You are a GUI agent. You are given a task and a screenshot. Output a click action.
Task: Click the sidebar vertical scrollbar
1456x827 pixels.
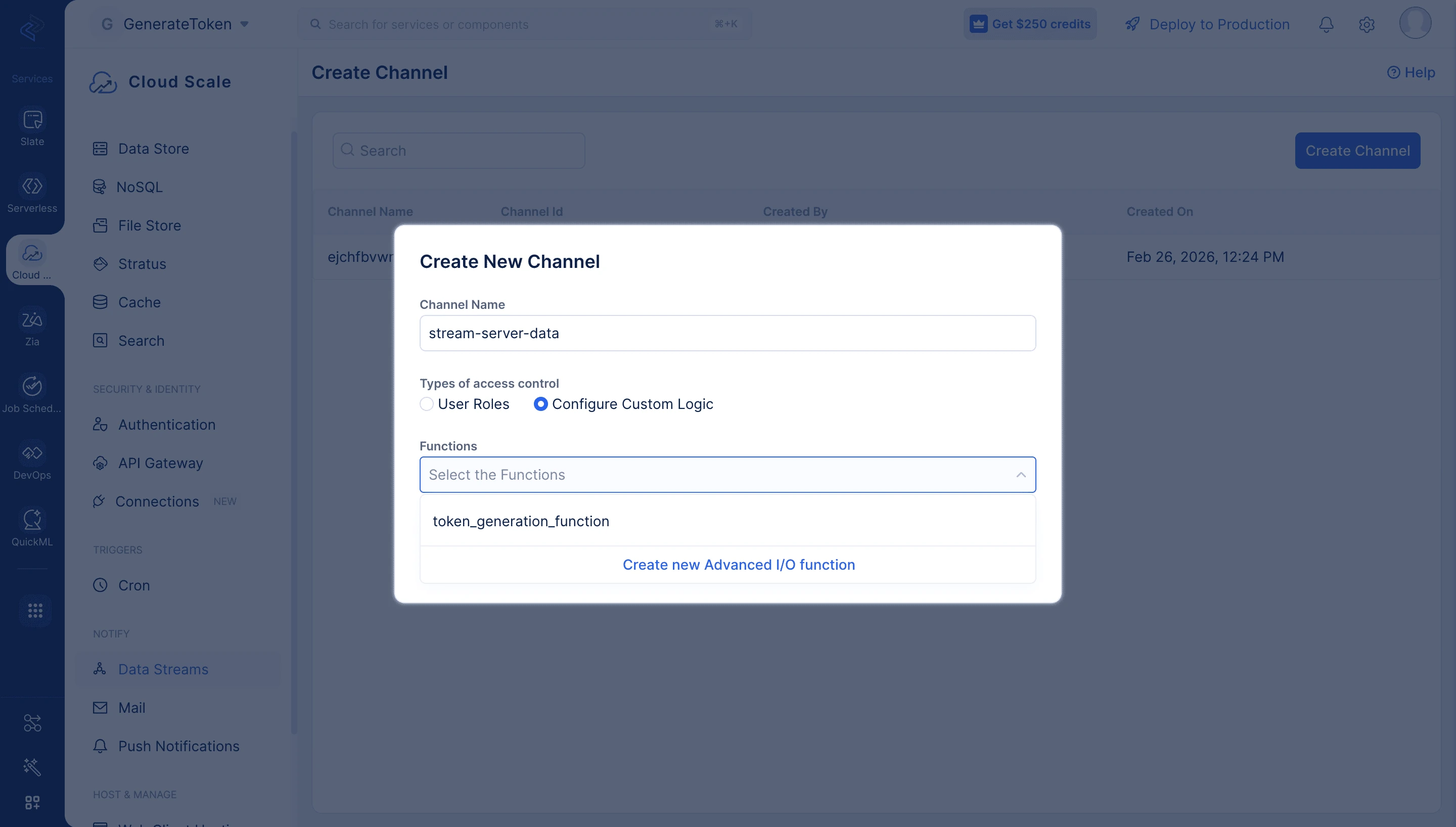pos(294,432)
